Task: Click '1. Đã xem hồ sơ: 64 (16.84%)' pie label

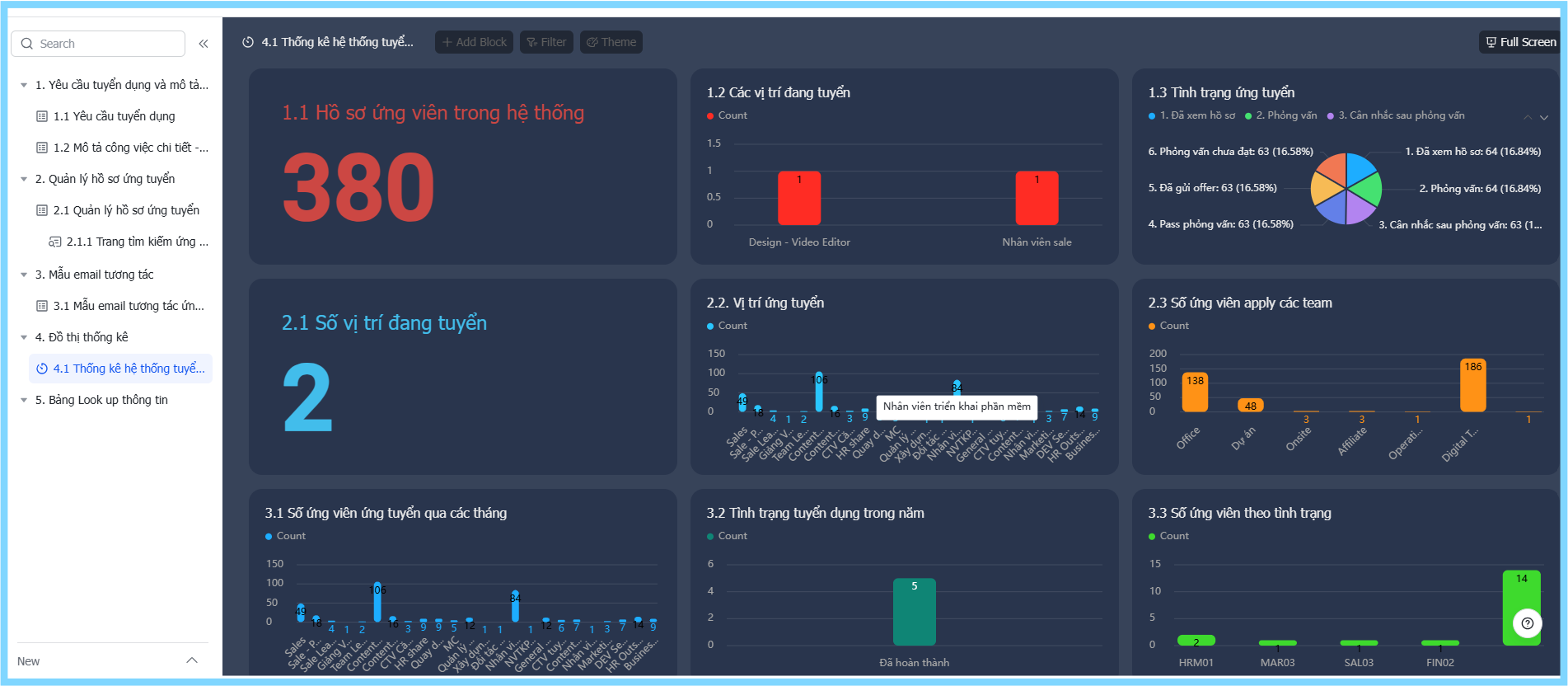Action: [x=1473, y=152]
